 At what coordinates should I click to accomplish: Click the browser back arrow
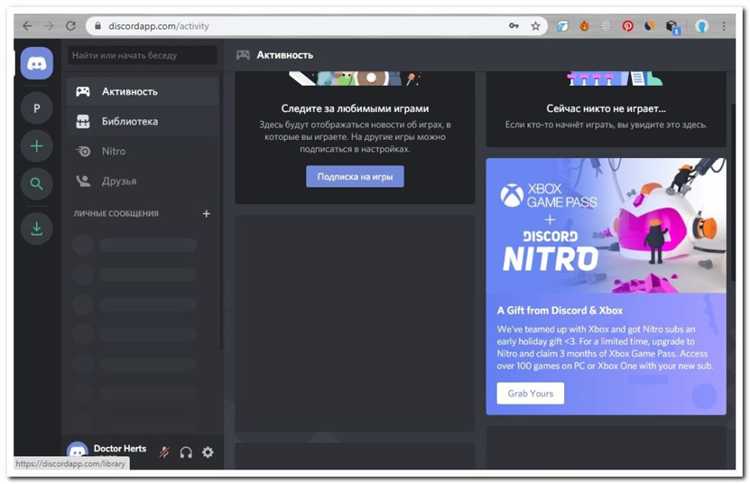coord(27,26)
